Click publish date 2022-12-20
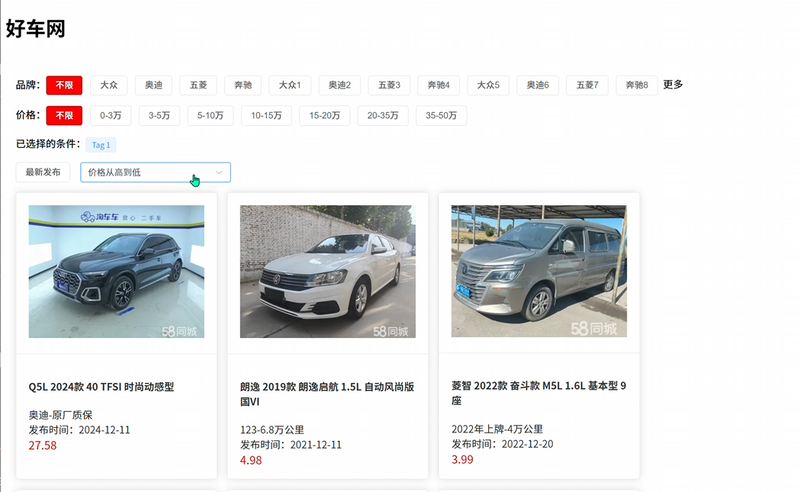Image resolution: width=800 pixels, height=492 pixels. pos(527,444)
